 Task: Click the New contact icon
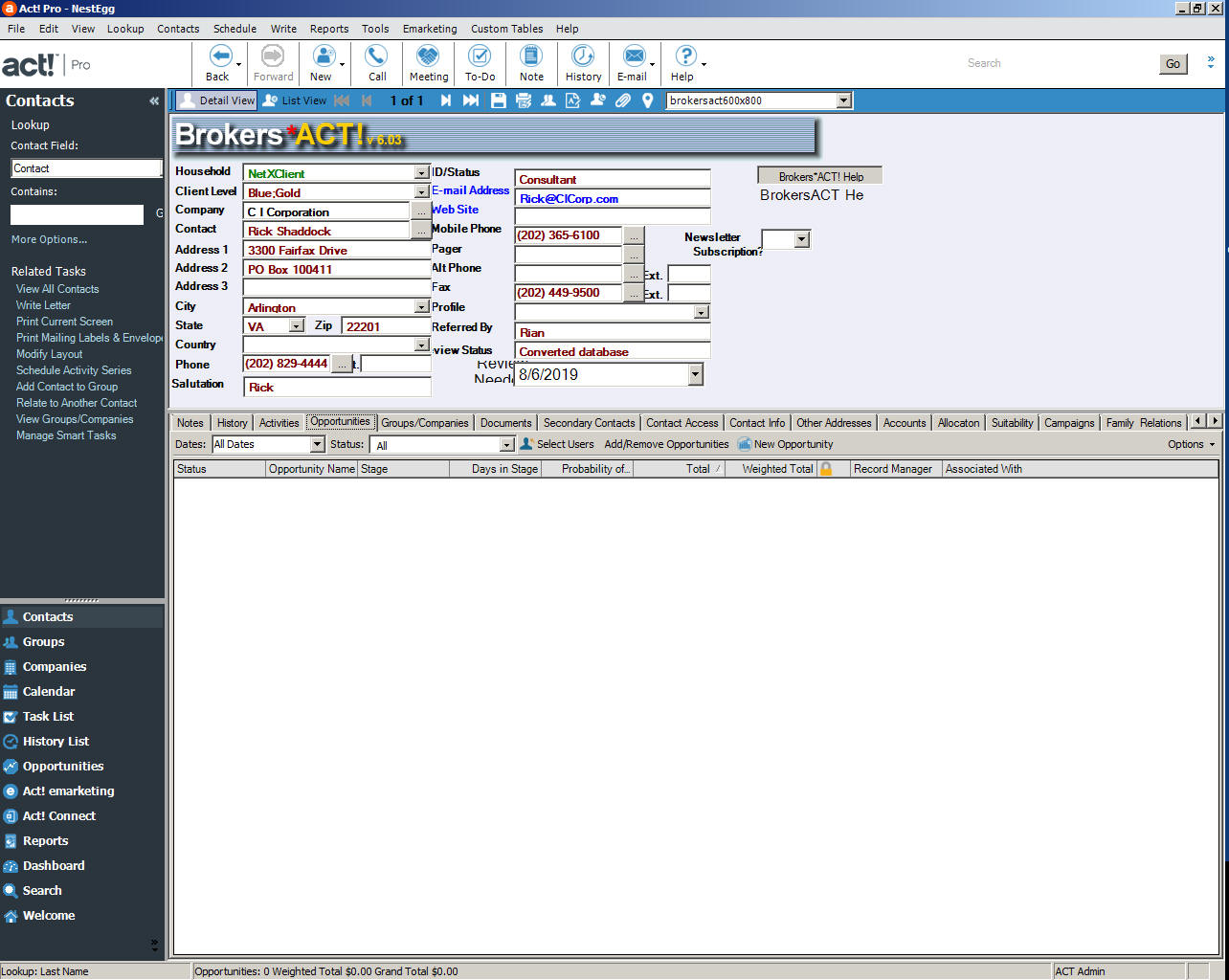pos(323,56)
